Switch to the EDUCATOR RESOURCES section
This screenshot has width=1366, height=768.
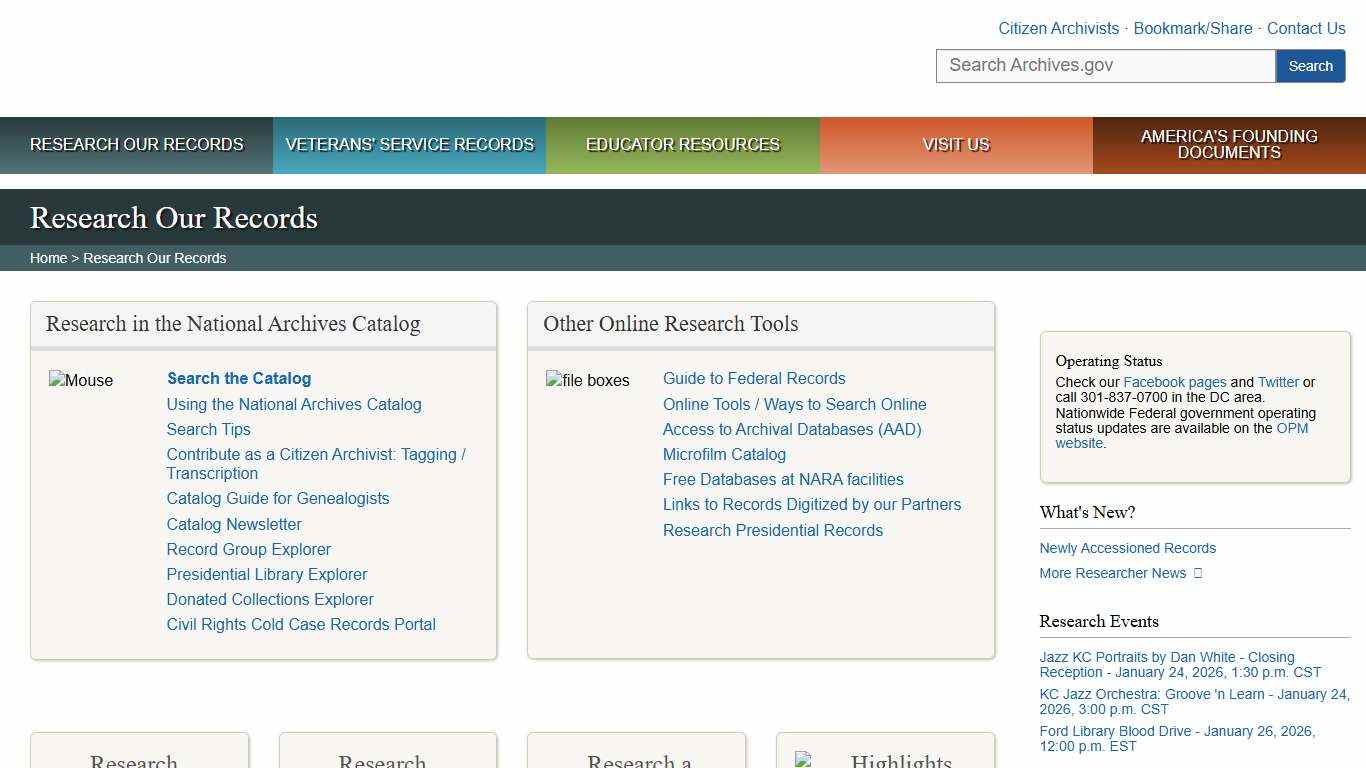click(682, 145)
